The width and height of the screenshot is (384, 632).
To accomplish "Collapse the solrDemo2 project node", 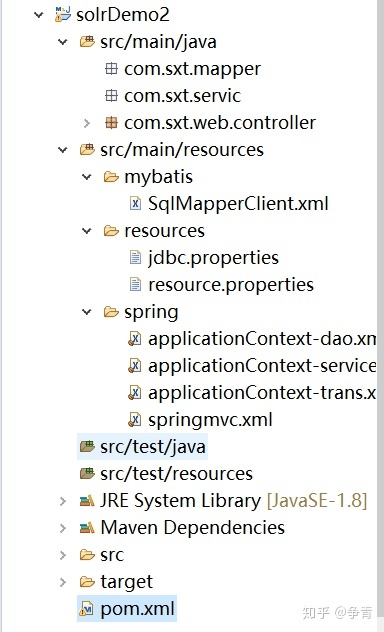I will tap(39, 15).
